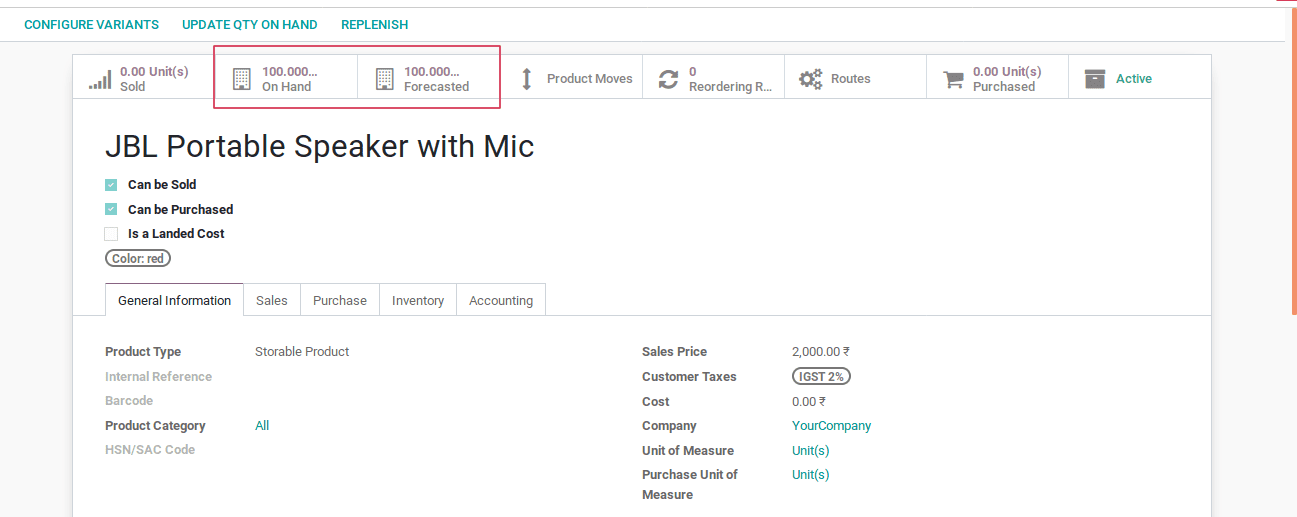Open Product Moves history text
Image resolution: width=1297 pixels, height=517 pixels.
click(590, 79)
